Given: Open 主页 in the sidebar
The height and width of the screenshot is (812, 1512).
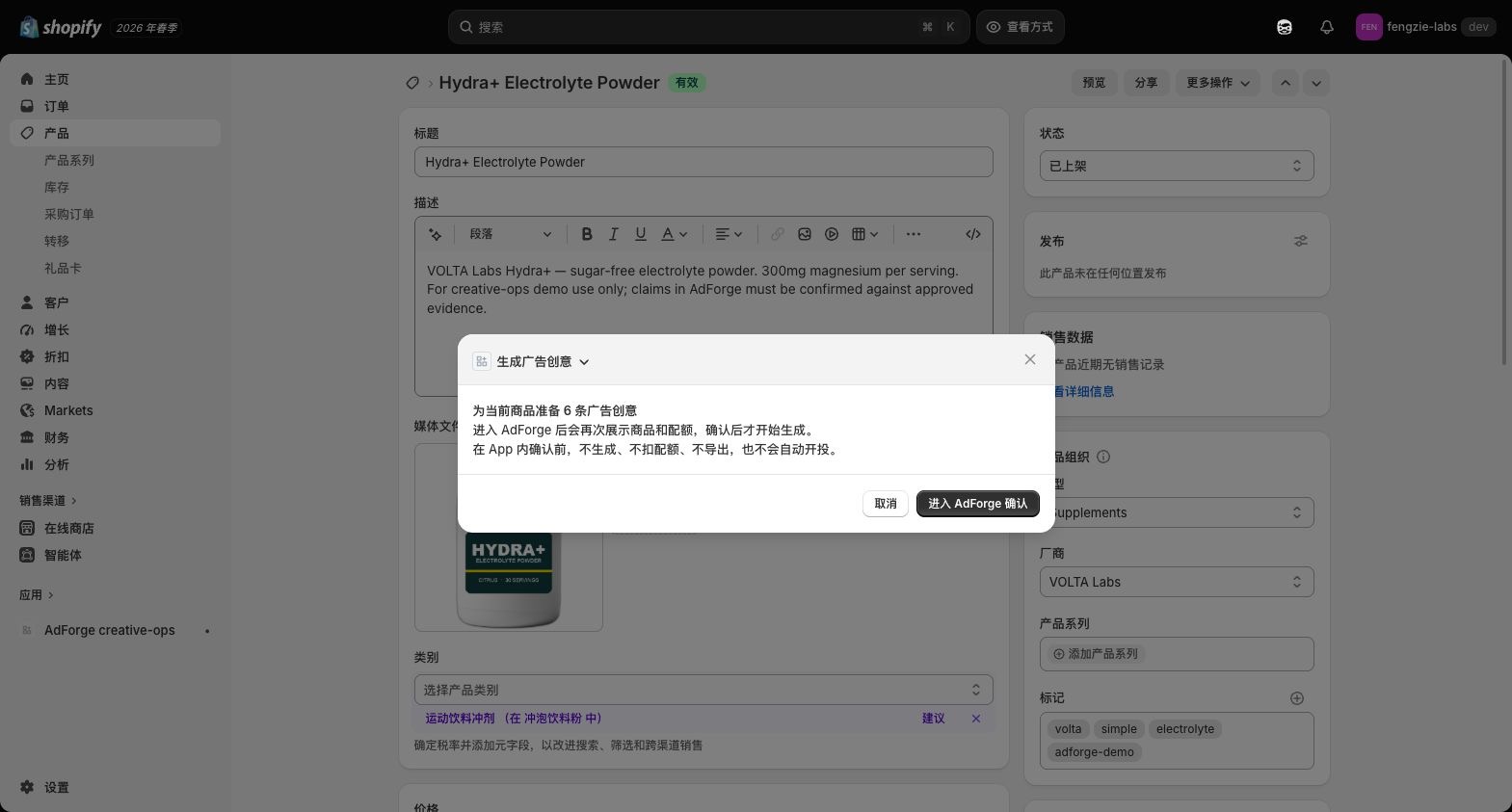Looking at the screenshot, I should click(116, 79).
